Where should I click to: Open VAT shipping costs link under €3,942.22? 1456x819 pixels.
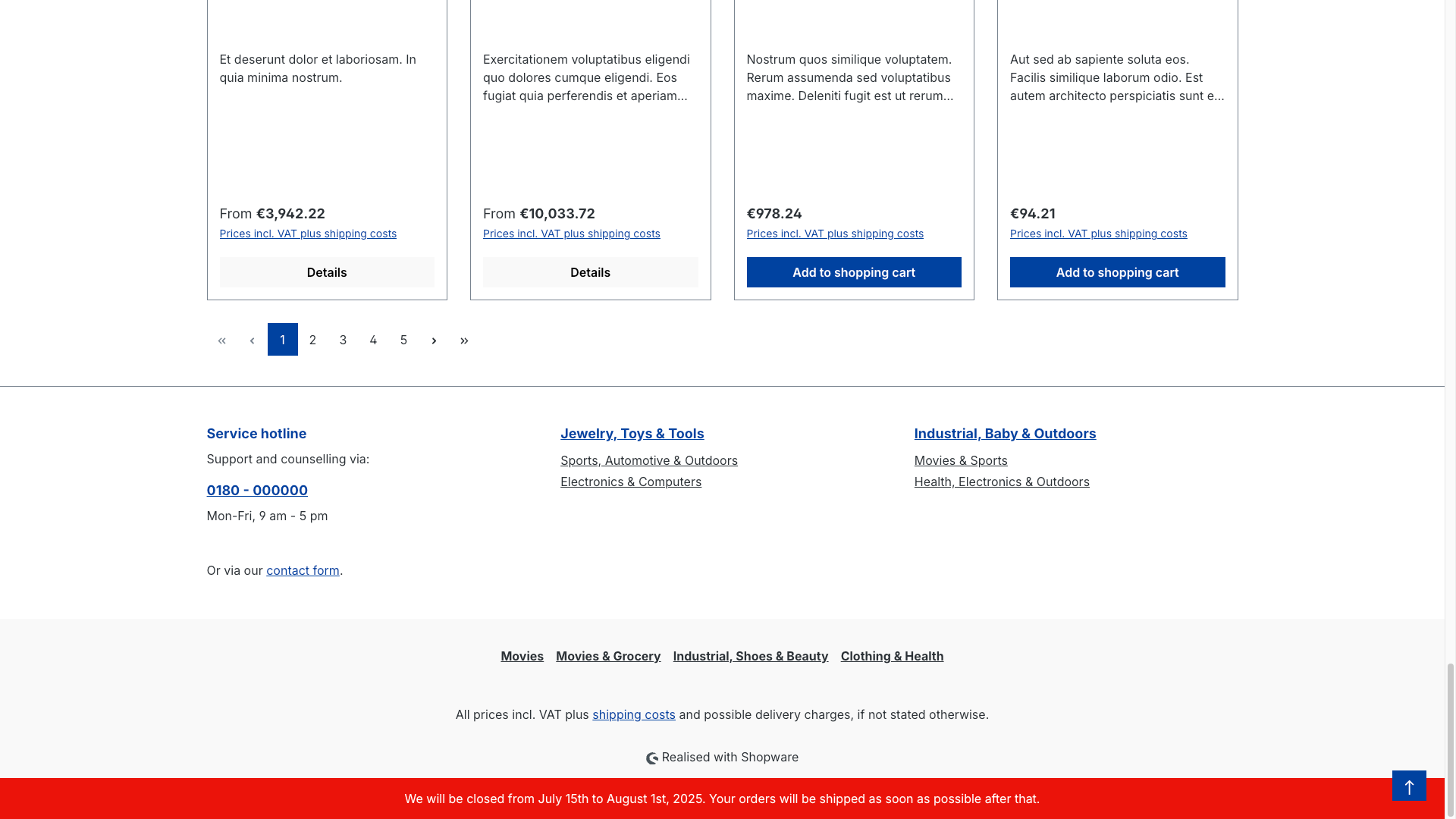[x=308, y=234]
